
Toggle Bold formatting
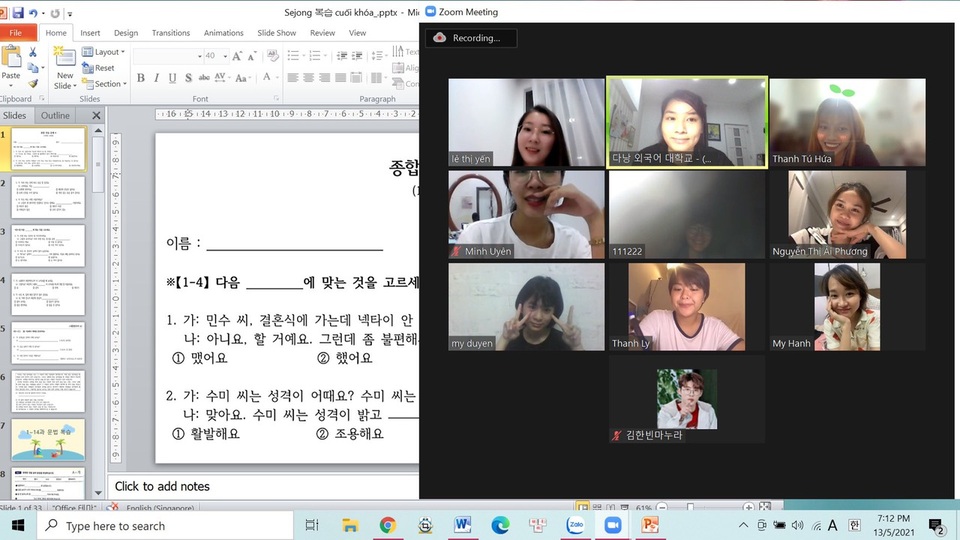coord(141,78)
